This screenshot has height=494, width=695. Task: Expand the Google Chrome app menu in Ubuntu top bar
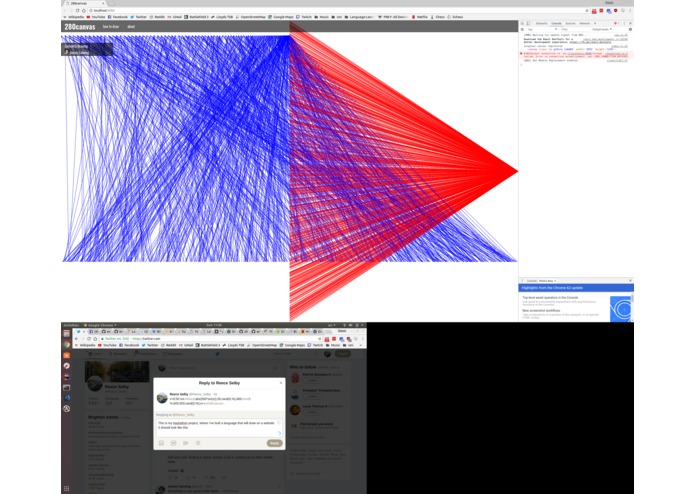tap(100, 325)
